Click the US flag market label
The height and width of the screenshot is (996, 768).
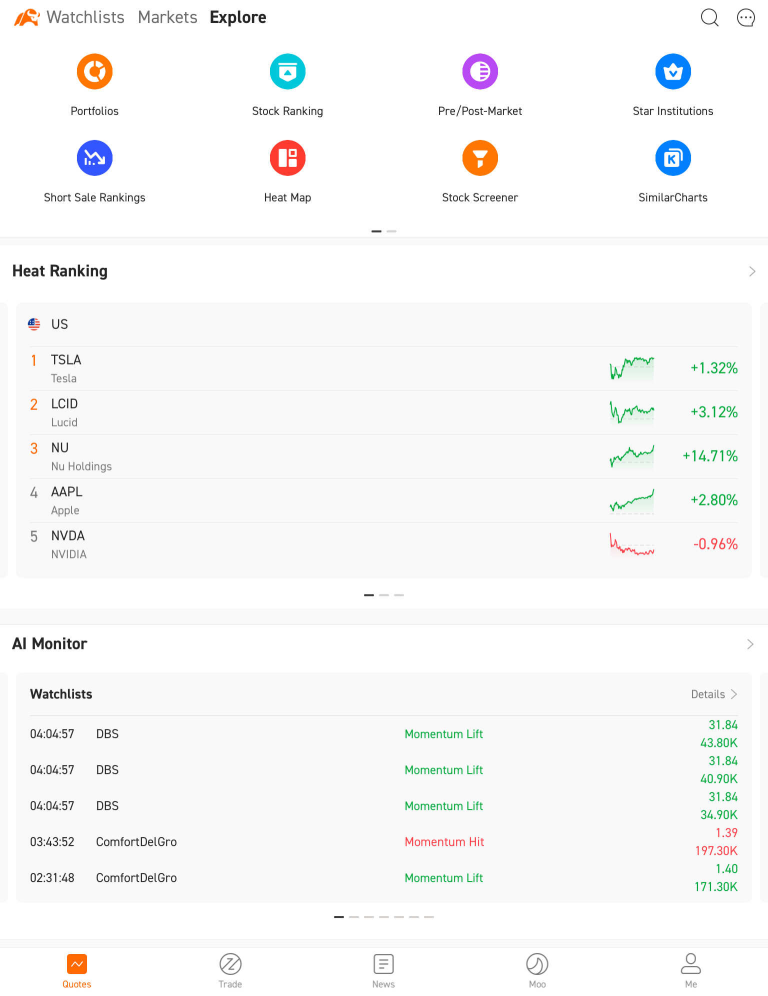click(x=48, y=325)
